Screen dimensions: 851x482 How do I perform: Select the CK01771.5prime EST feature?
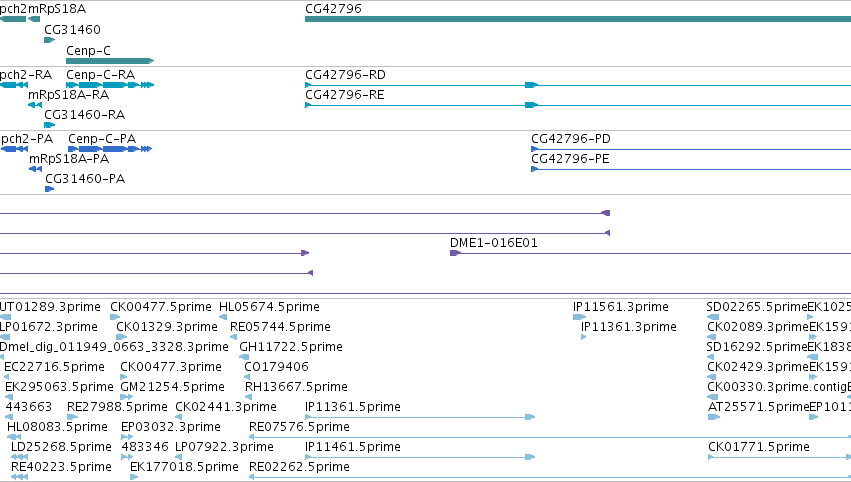click(779, 457)
